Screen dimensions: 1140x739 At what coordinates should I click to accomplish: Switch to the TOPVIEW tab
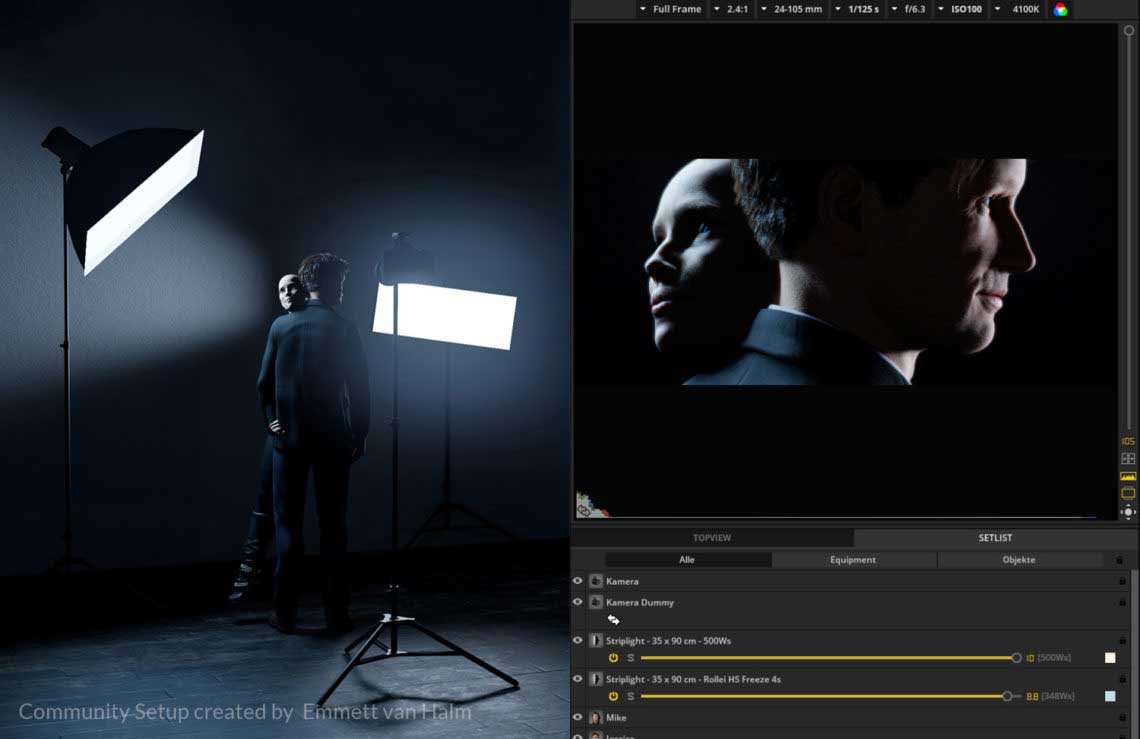tap(712, 538)
